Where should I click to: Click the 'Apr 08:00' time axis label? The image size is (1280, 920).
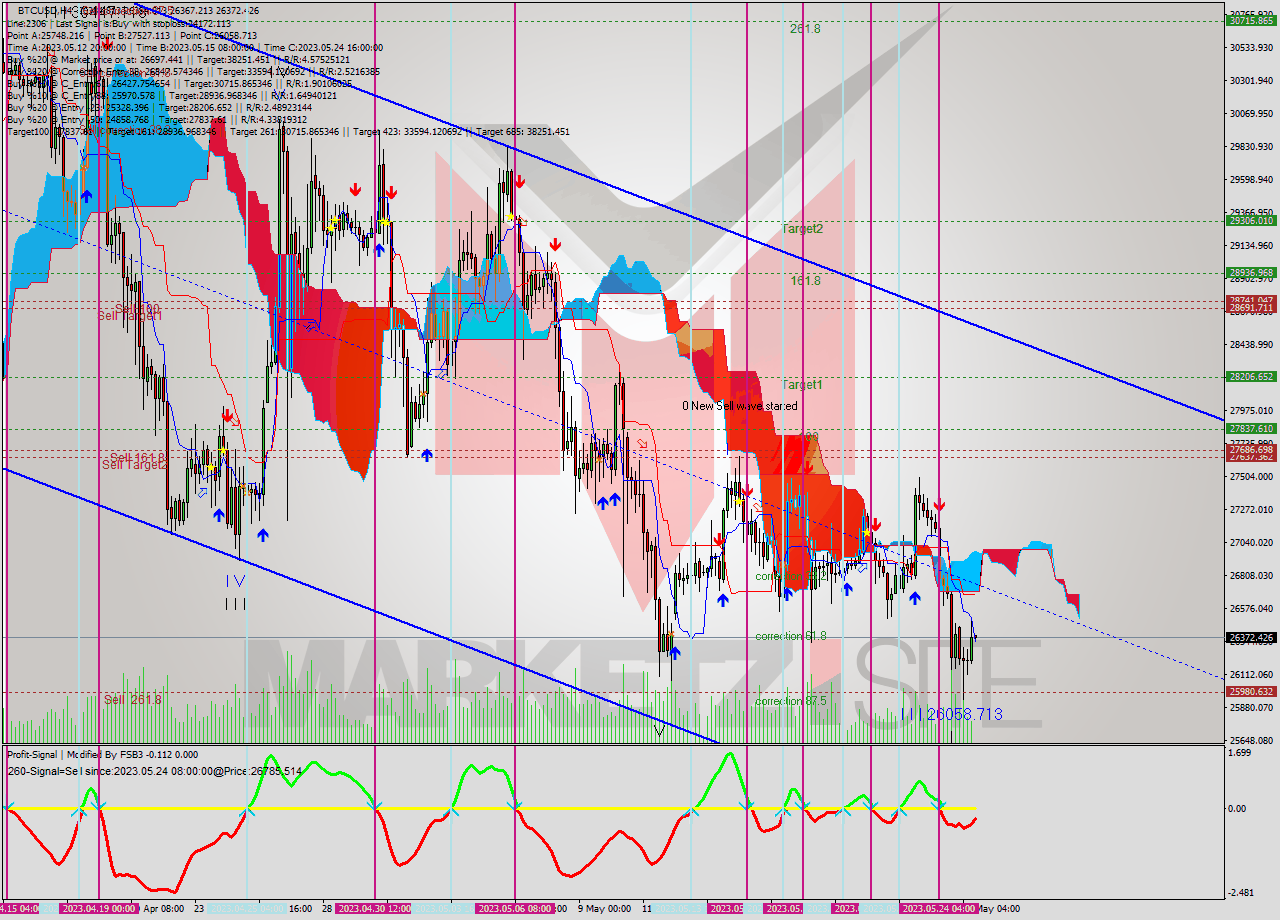163,909
